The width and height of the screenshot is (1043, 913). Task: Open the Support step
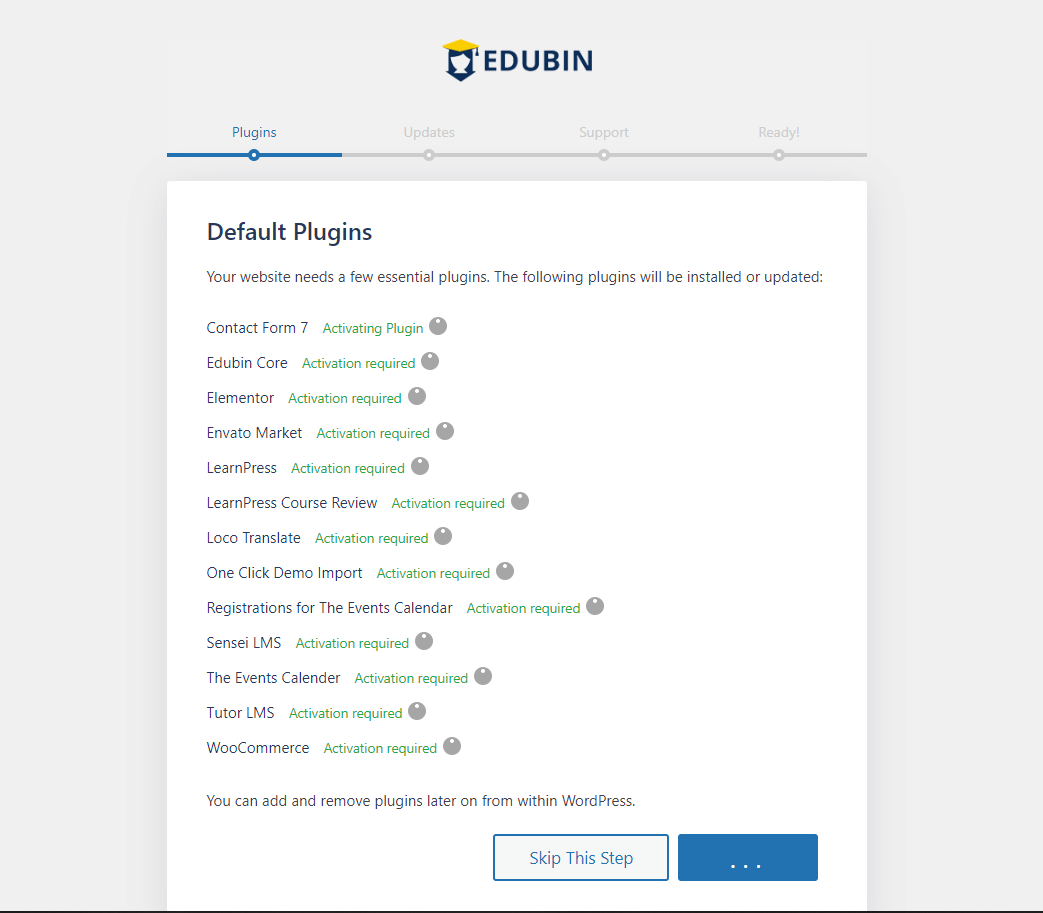604,132
